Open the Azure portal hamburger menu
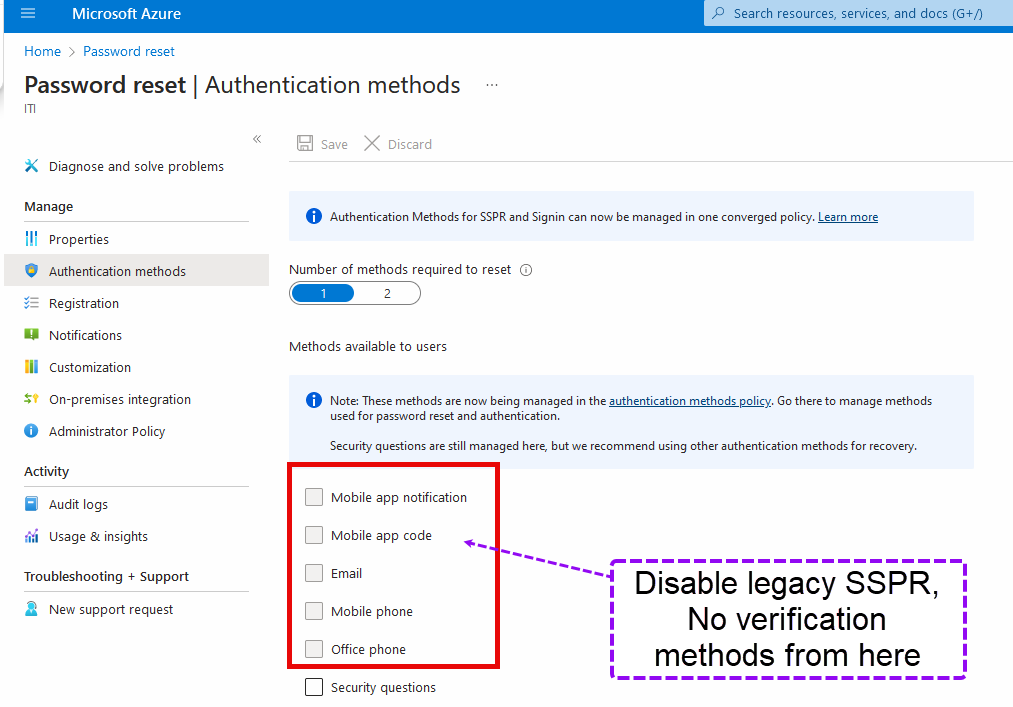 (x=28, y=13)
